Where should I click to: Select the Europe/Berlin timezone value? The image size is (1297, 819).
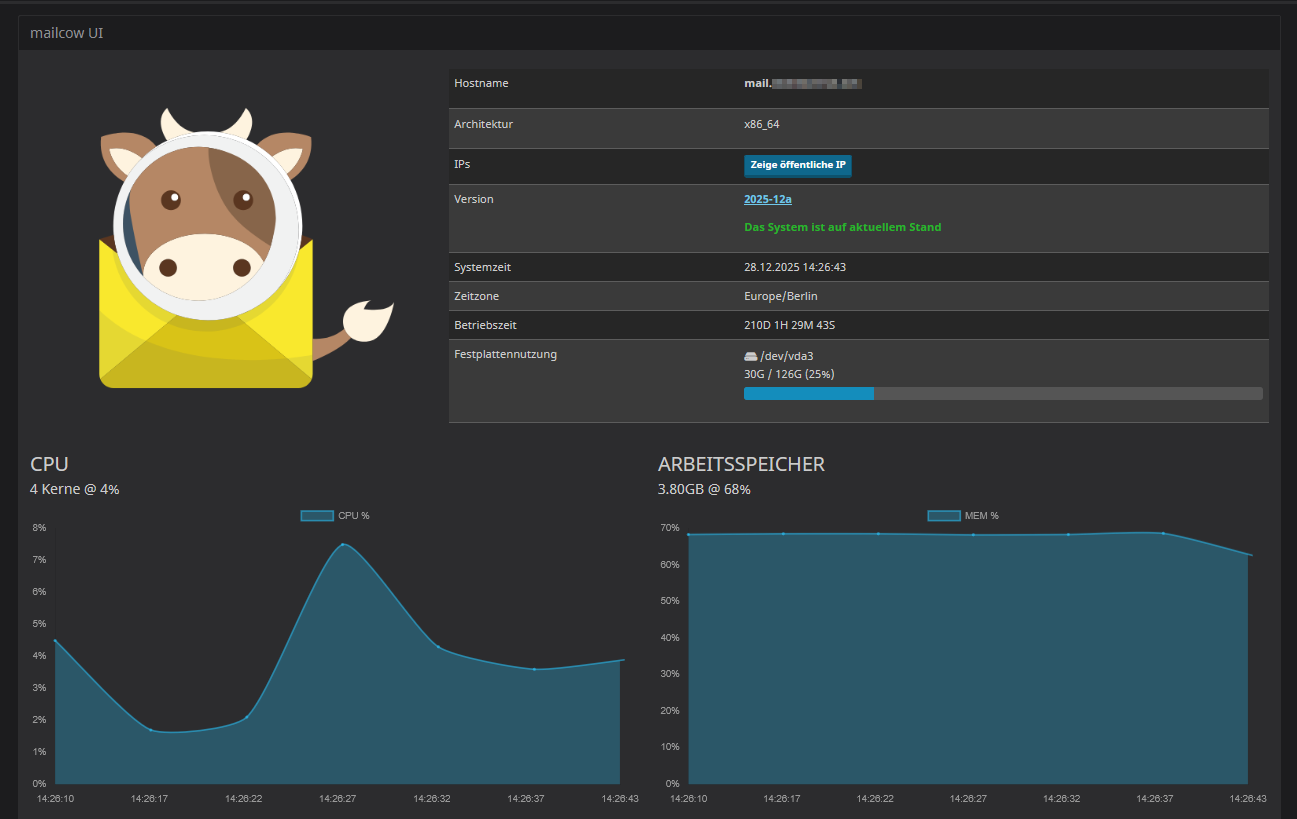[781, 296]
